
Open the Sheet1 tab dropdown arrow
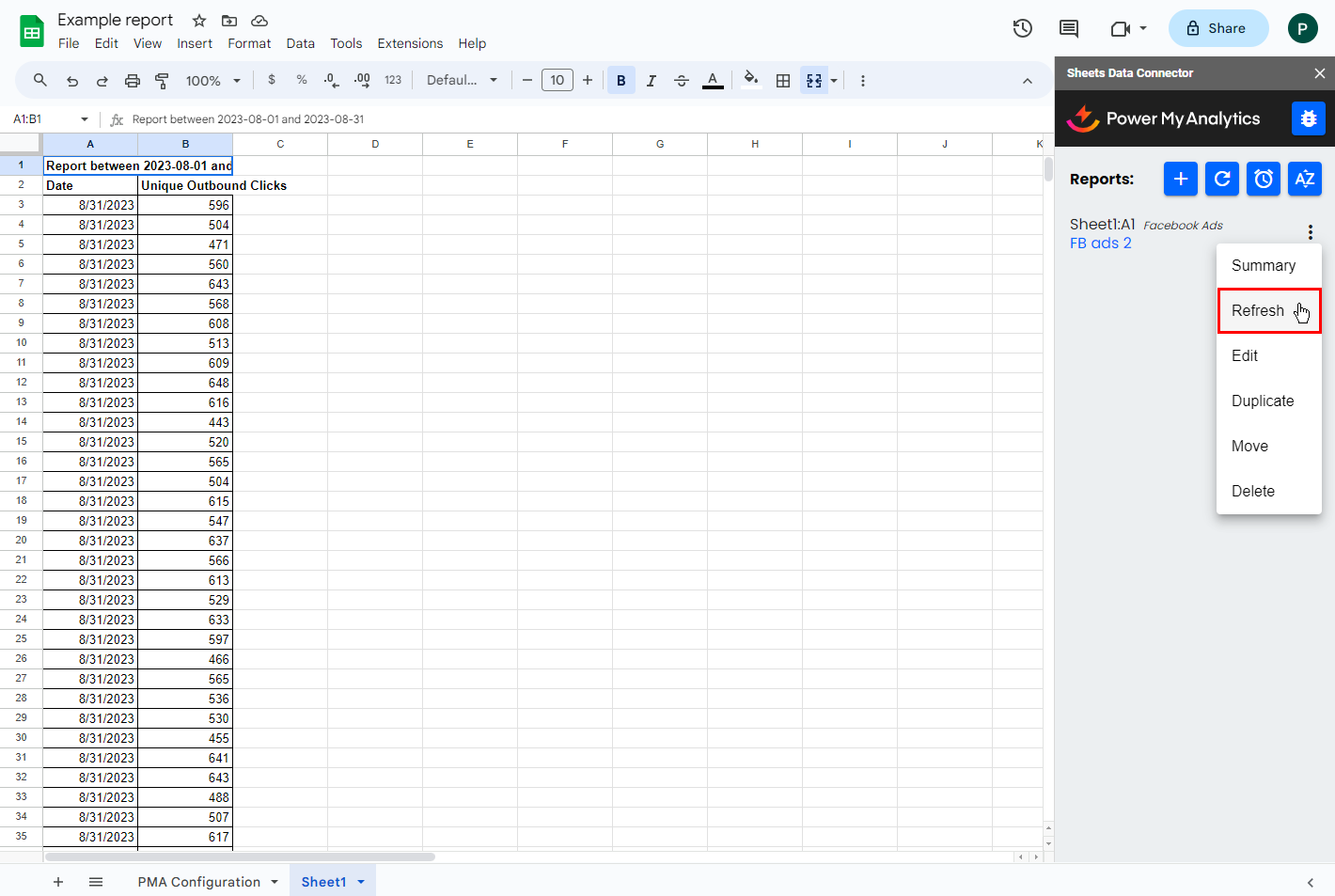coord(361,882)
